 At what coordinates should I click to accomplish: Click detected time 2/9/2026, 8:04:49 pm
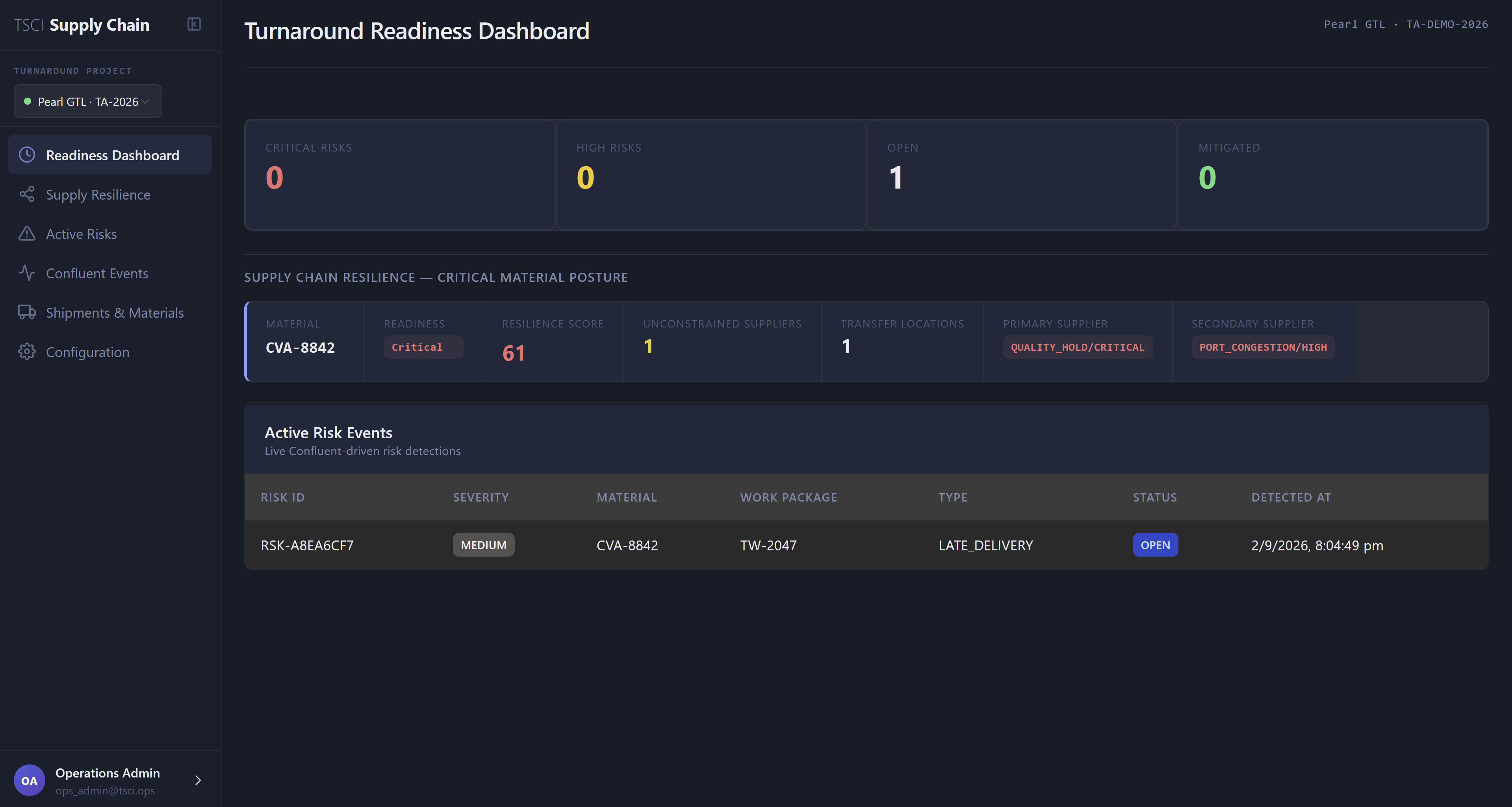click(x=1317, y=546)
